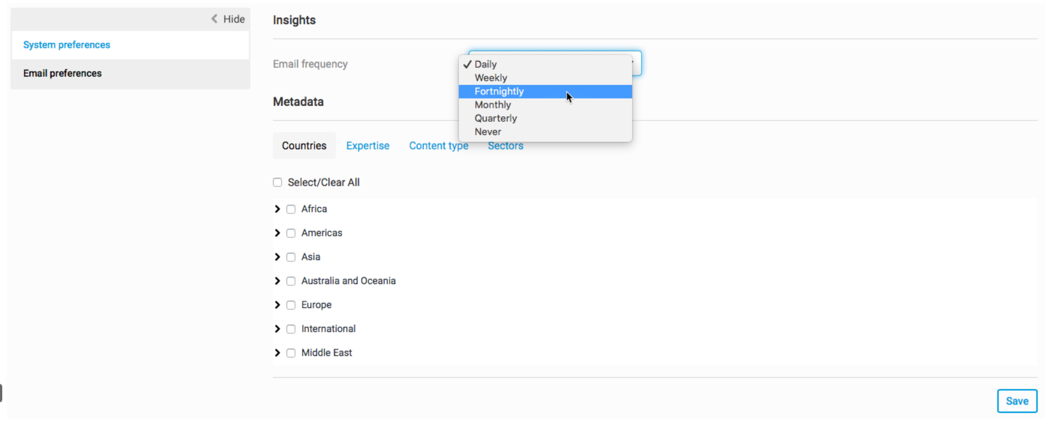The width and height of the screenshot is (1052, 424).
Task: Check the Africa checkbox
Action: coord(291,209)
